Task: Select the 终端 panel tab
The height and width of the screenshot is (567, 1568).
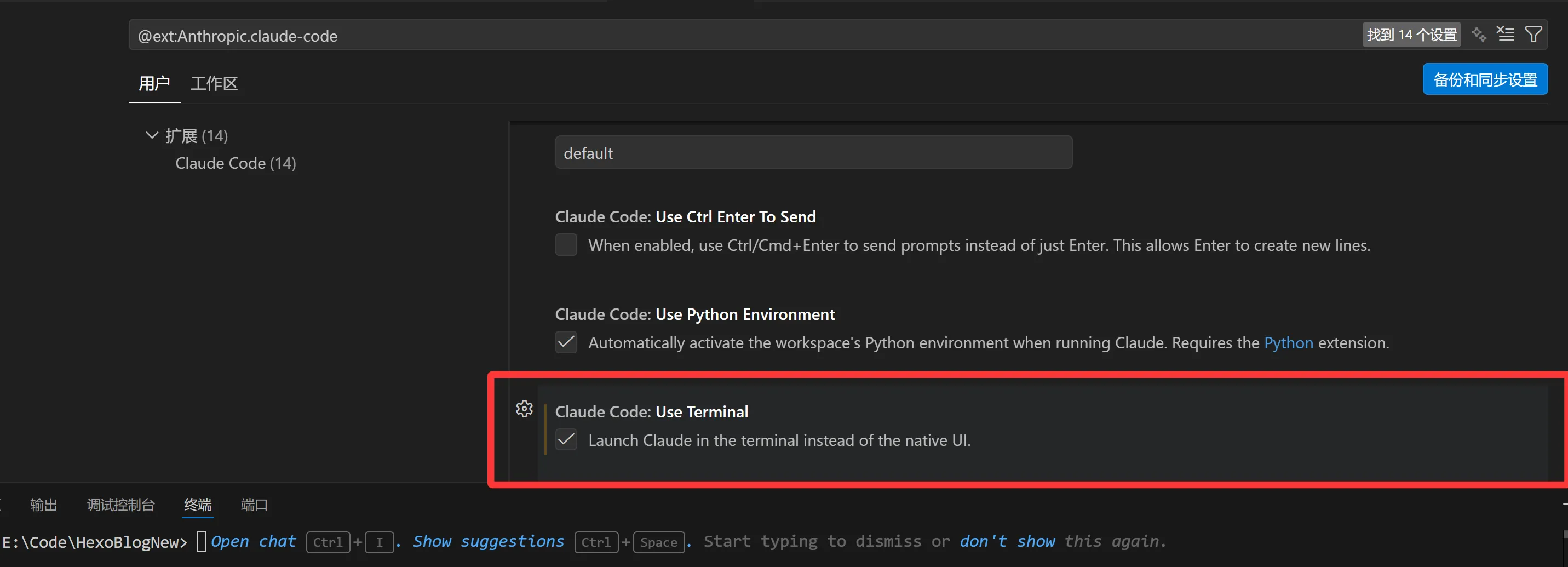Action: (198, 505)
